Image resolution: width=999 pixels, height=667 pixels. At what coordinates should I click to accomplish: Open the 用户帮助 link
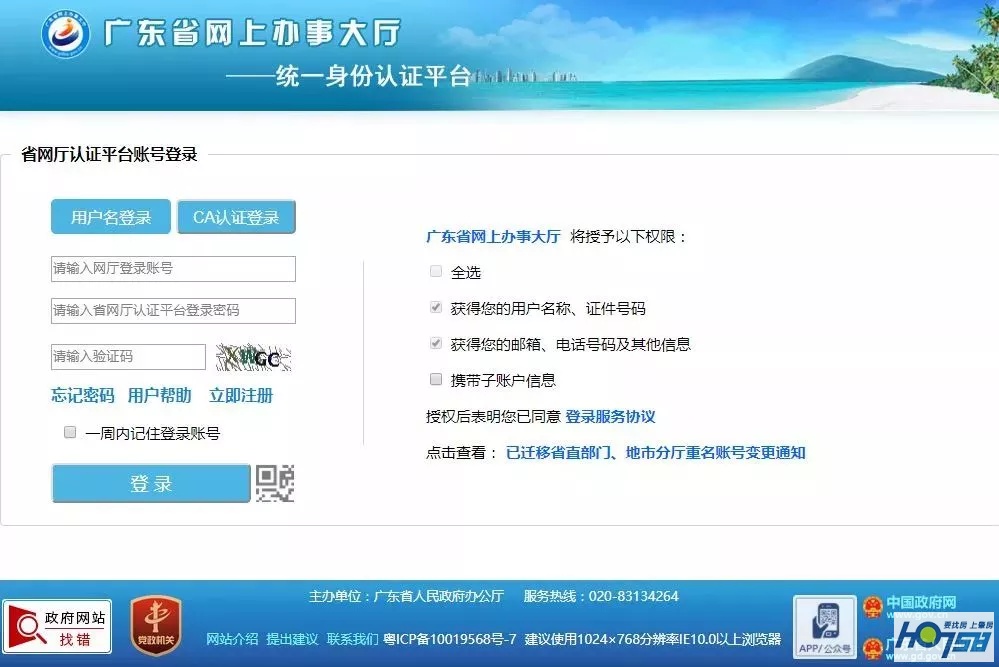pyautogui.click(x=159, y=396)
